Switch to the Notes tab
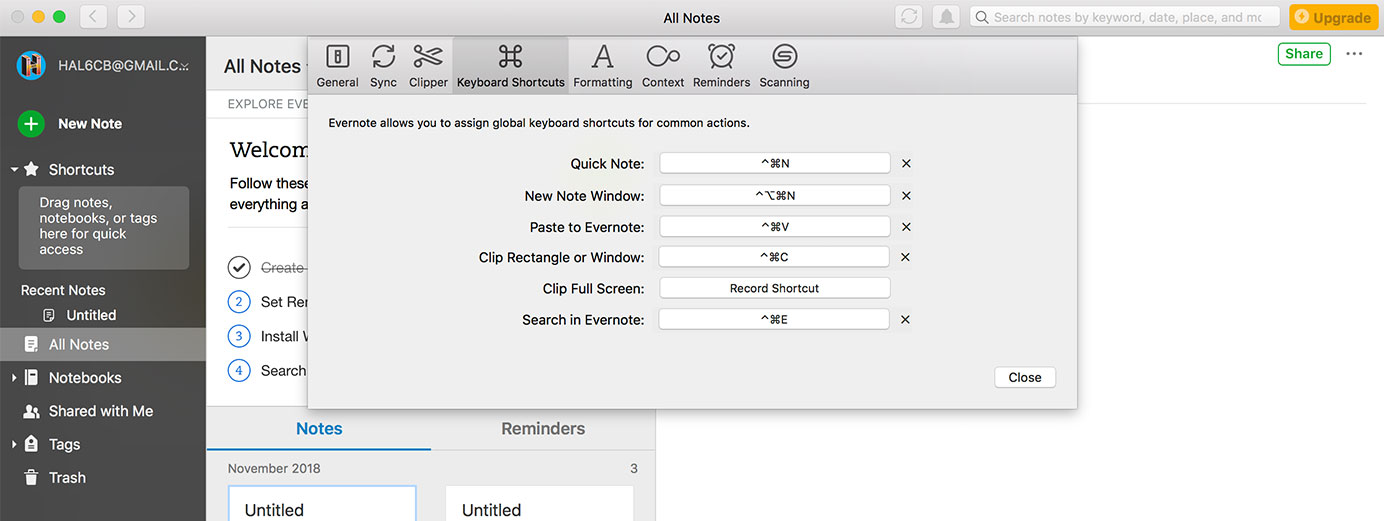Screen dimensions: 1384x521 tap(319, 428)
